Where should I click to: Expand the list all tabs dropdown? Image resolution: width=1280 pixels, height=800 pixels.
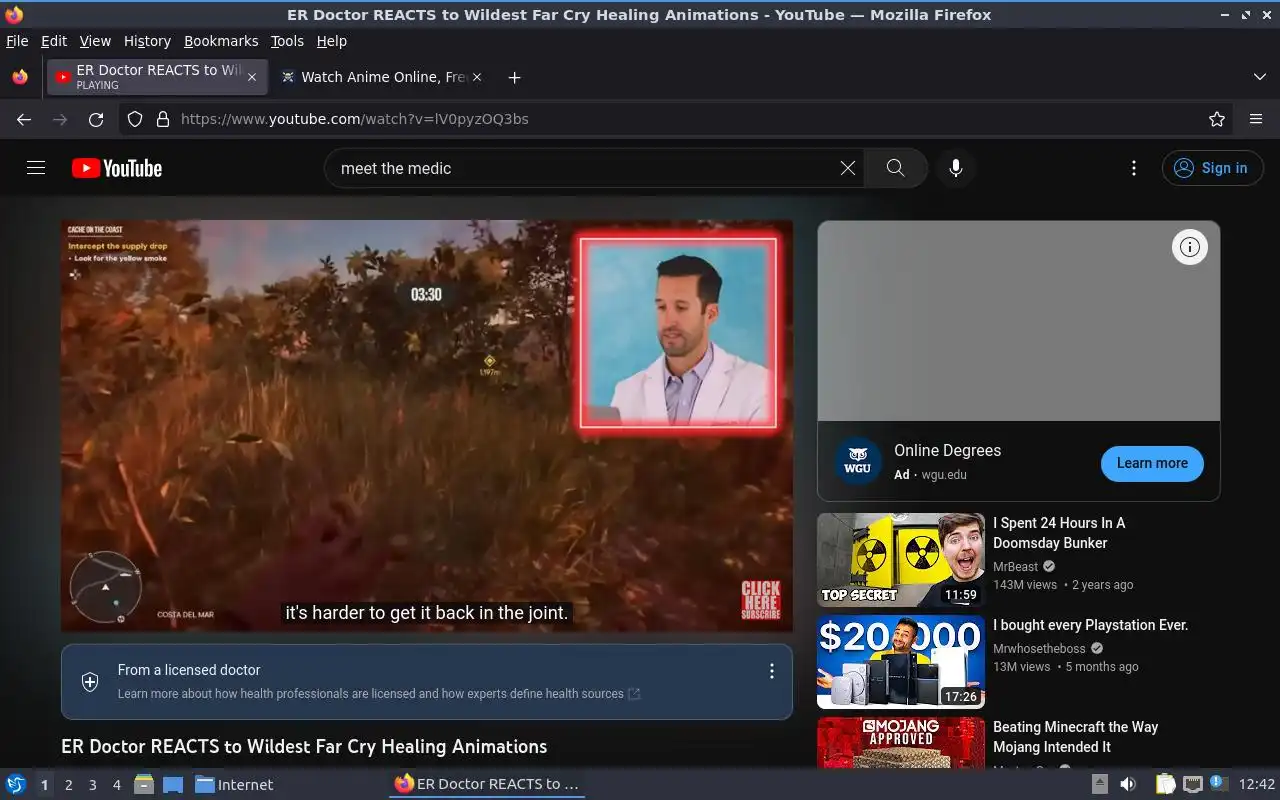click(1259, 77)
